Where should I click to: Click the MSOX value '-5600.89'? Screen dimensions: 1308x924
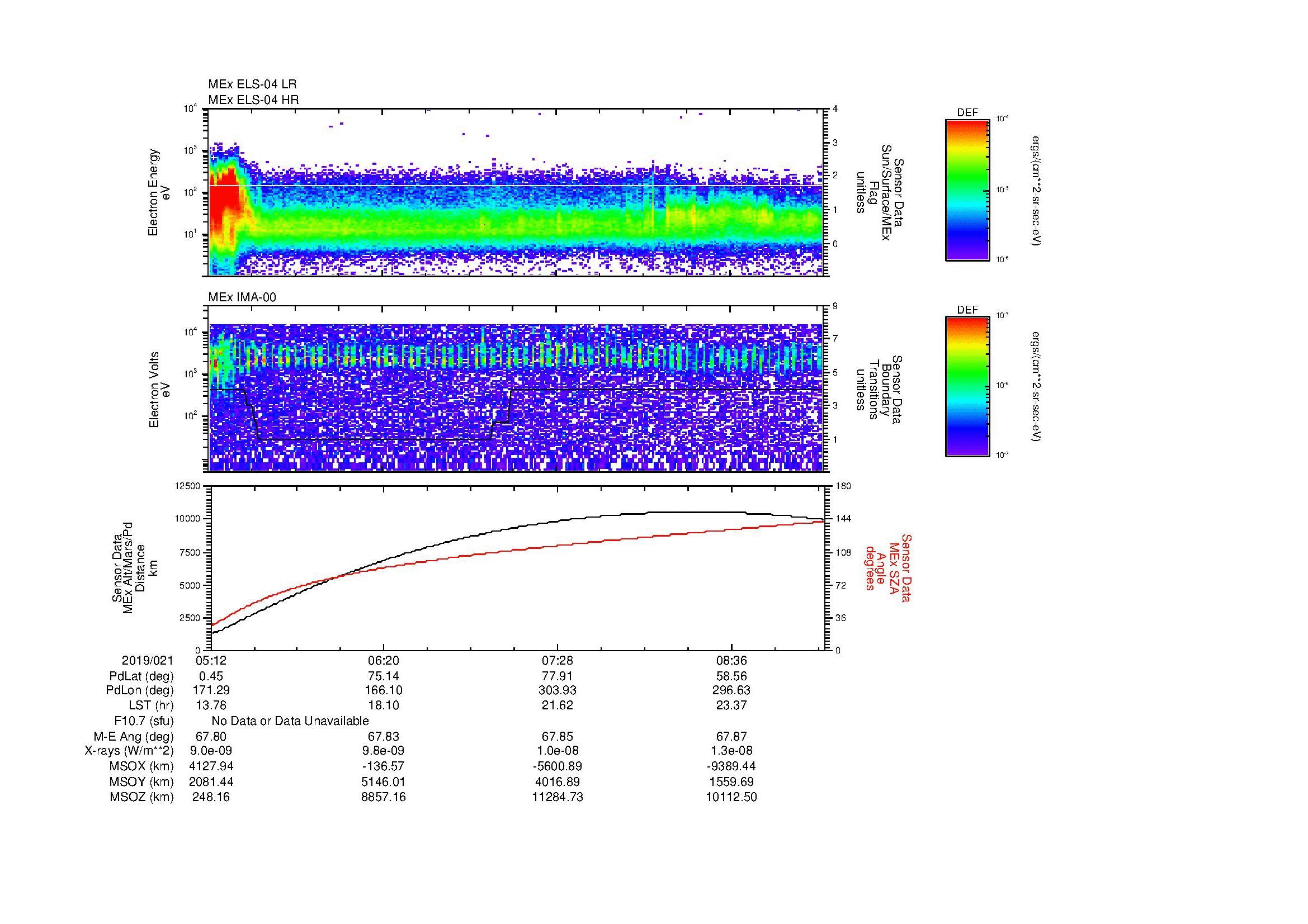coord(558,766)
